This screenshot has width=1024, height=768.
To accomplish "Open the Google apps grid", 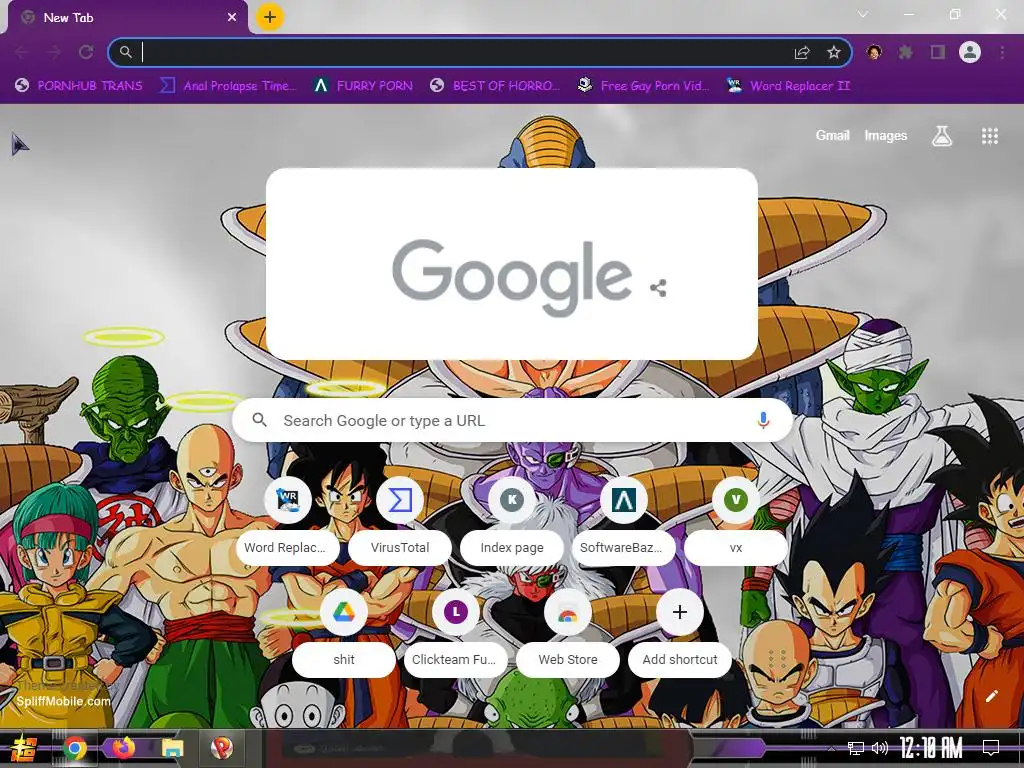I will click(989, 136).
